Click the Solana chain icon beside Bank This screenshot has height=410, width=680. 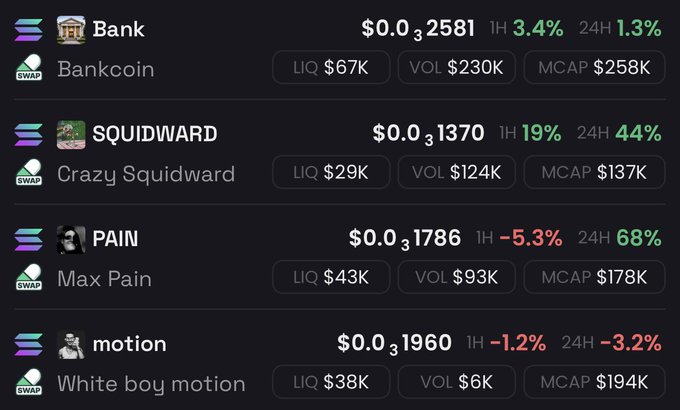click(29, 30)
